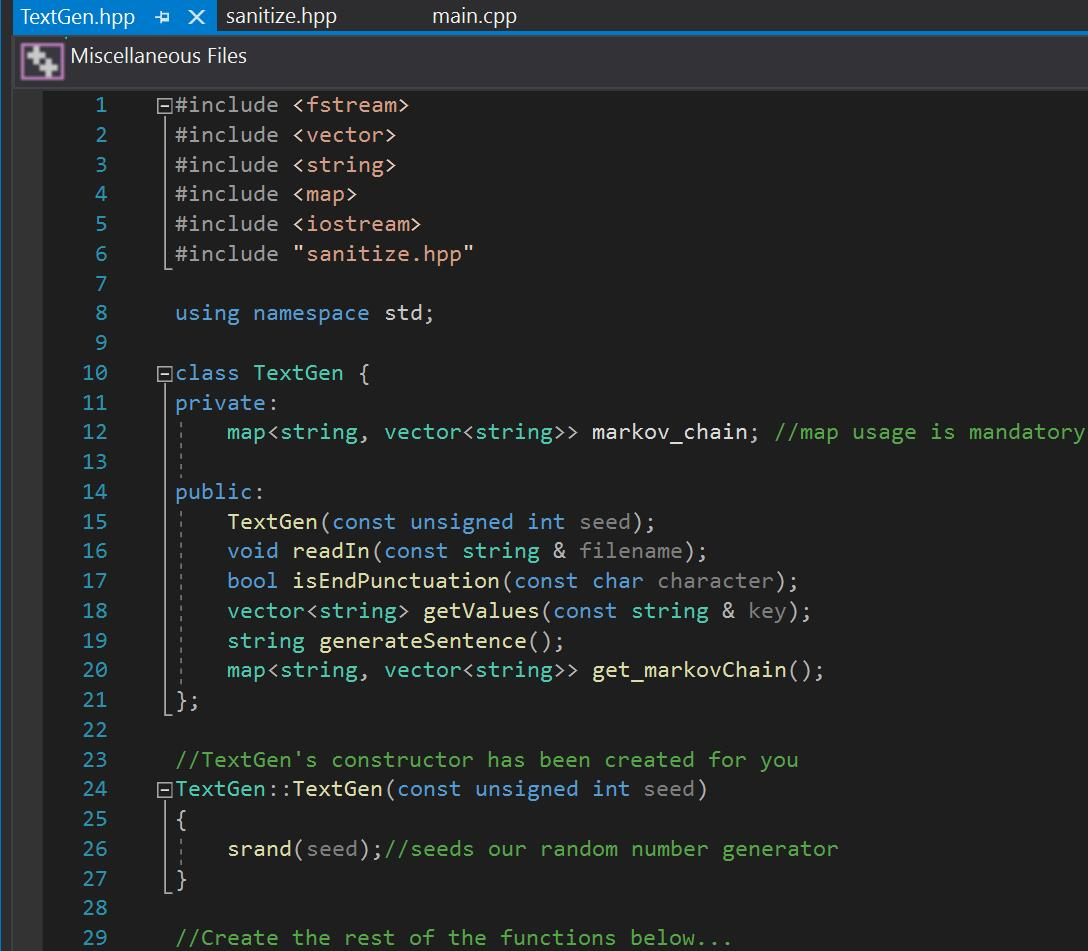Image resolution: width=1088 pixels, height=951 pixels.
Task: Open the main.cpp tab
Action: click(x=475, y=16)
